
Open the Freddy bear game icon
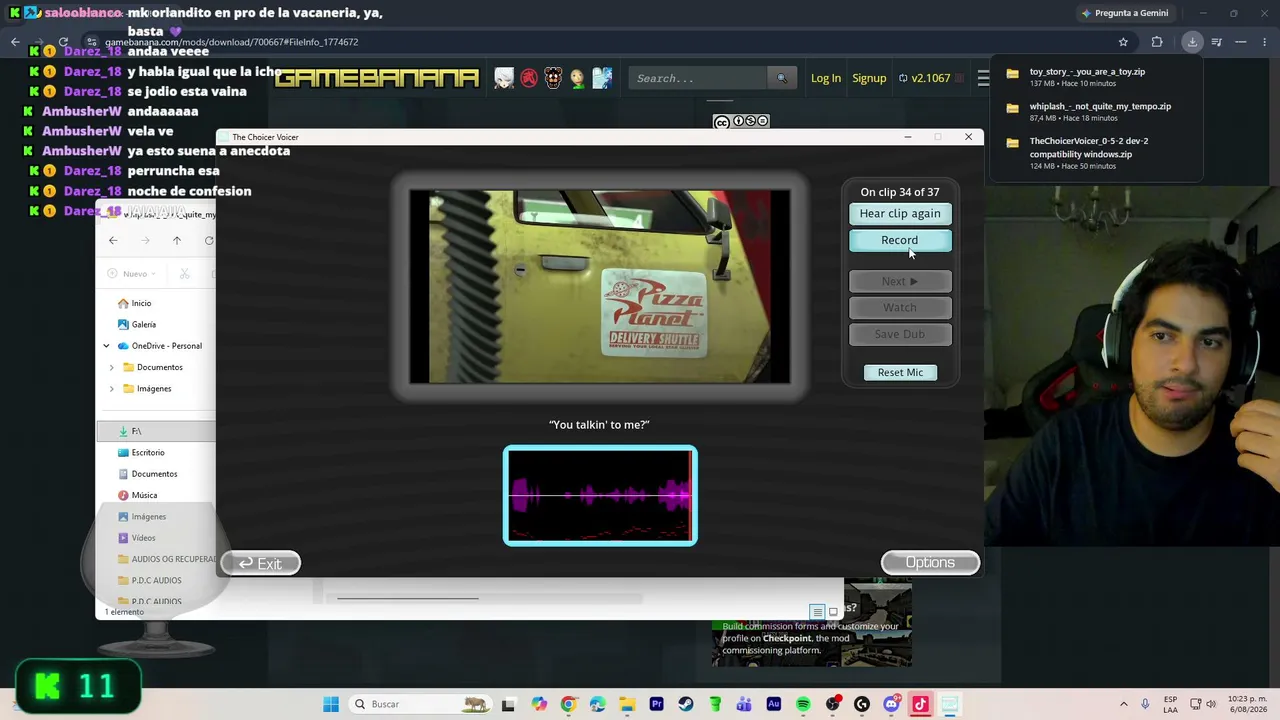tap(553, 78)
